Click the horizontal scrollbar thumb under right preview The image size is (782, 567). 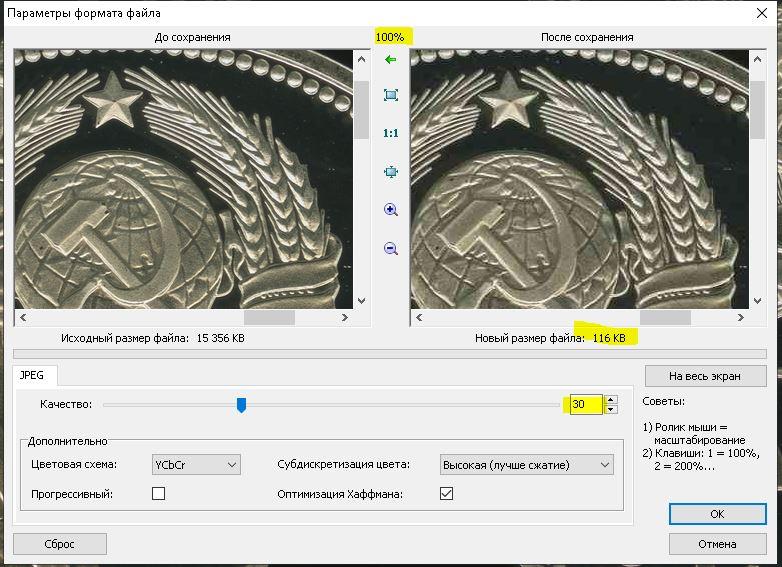point(665,318)
